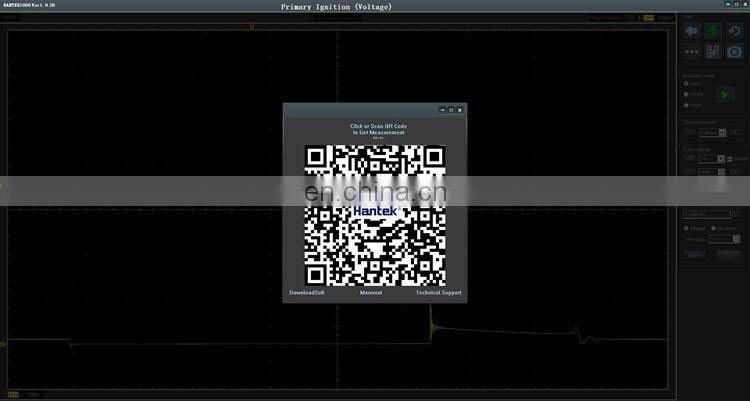The height and width of the screenshot is (401, 750).
Task: Click the undo/reset circular arrow icon
Action: (735, 31)
